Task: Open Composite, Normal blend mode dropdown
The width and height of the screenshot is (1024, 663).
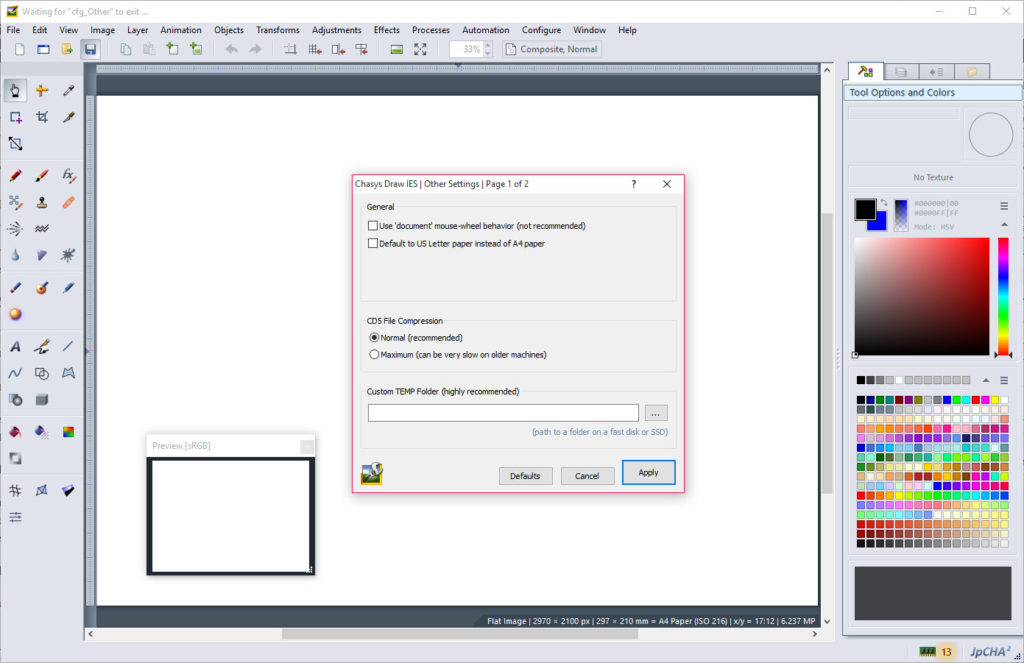Action: (552, 49)
